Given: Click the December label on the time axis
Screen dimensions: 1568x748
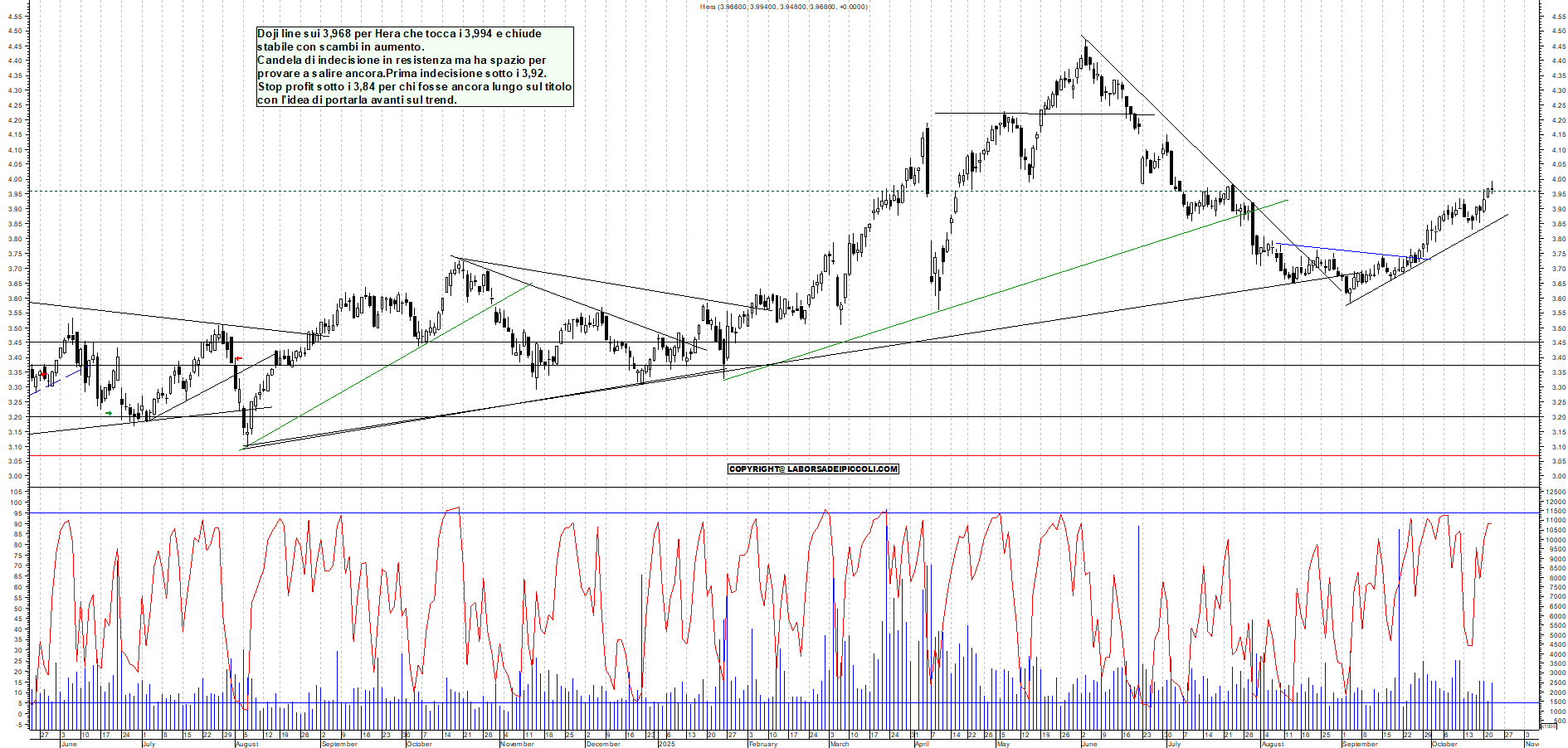Looking at the screenshot, I should pos(603,744).
